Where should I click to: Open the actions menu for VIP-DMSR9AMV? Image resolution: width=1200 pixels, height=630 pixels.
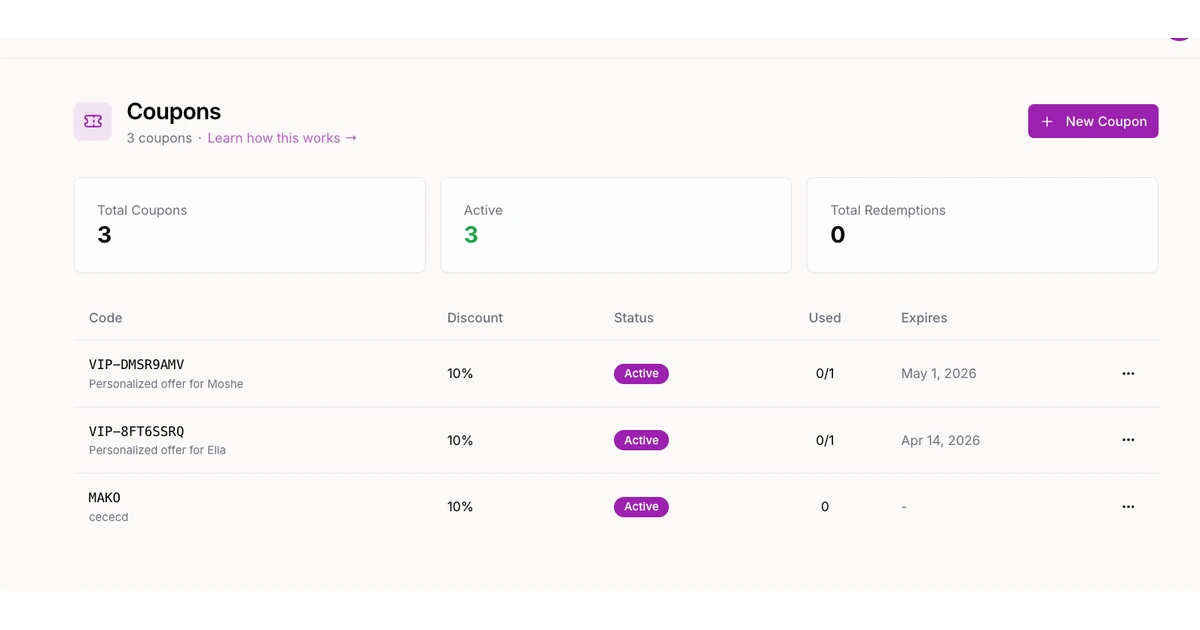(1128, 373)
